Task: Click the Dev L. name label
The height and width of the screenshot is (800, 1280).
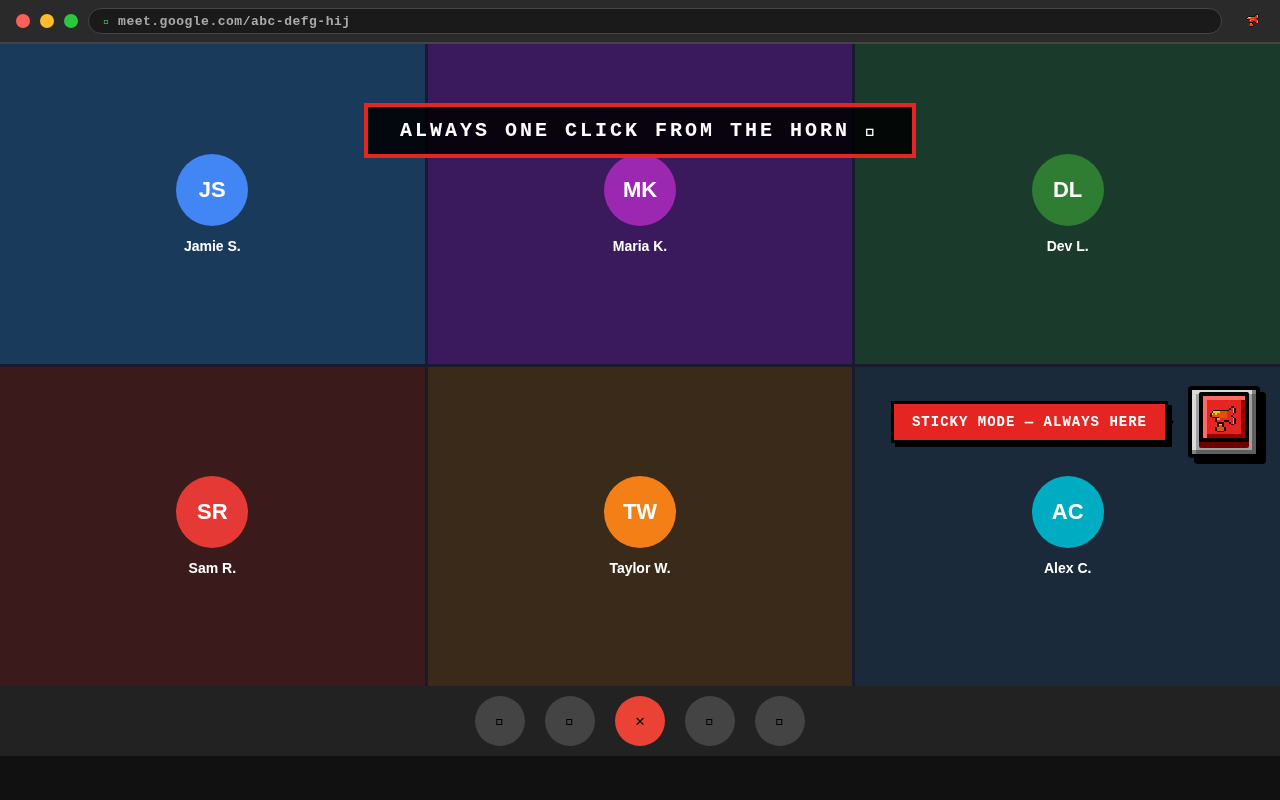Action: (x=1068, y=246)
